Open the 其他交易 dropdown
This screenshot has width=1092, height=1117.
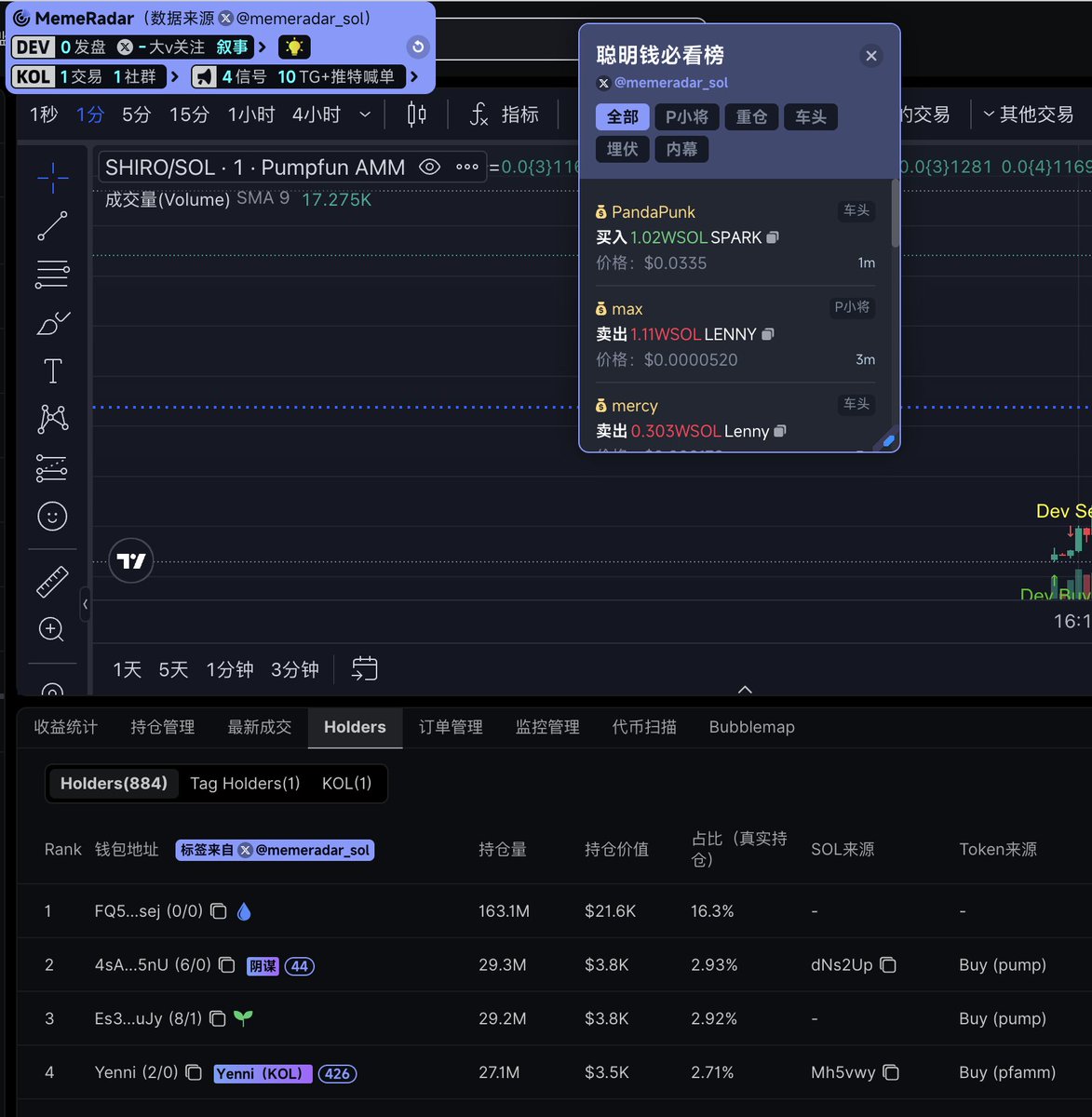[1028, 114]
